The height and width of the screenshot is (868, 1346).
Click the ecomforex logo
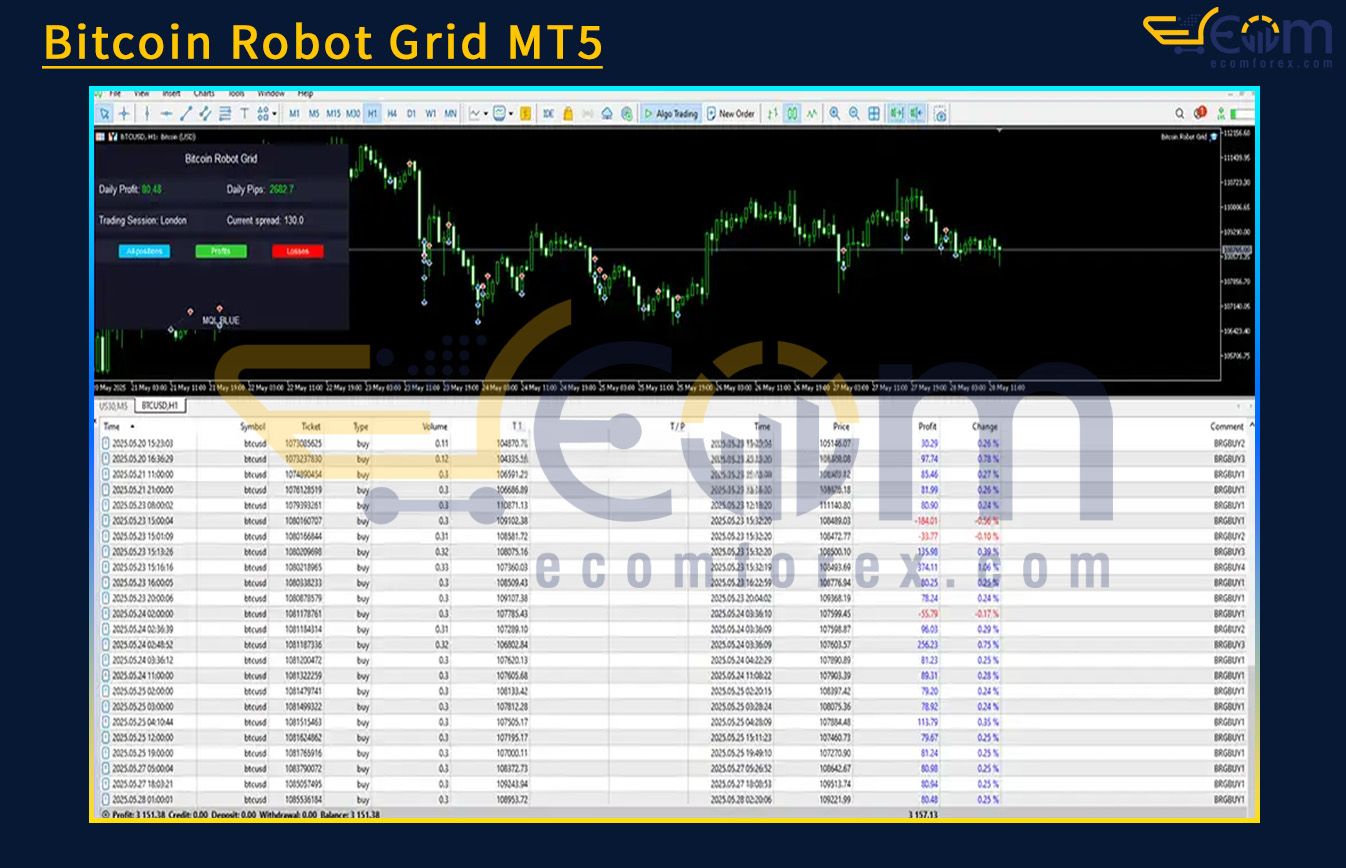pos(1238,40)
